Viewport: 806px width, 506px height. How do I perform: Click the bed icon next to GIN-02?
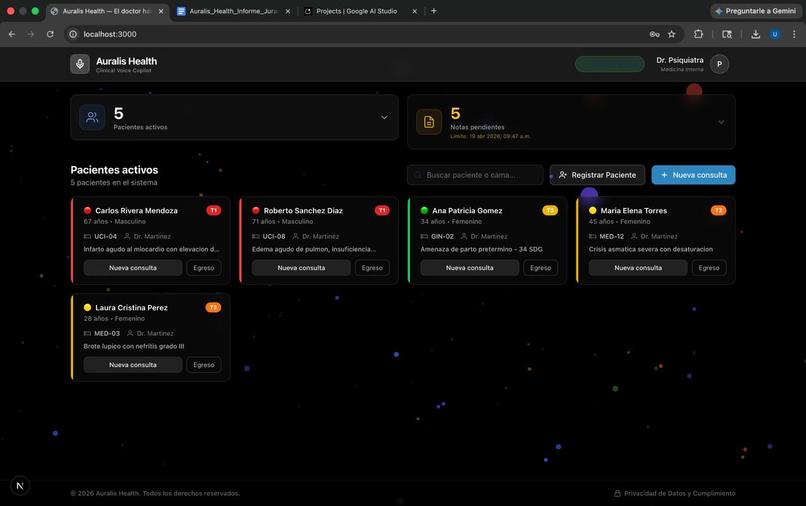[424, 237]
